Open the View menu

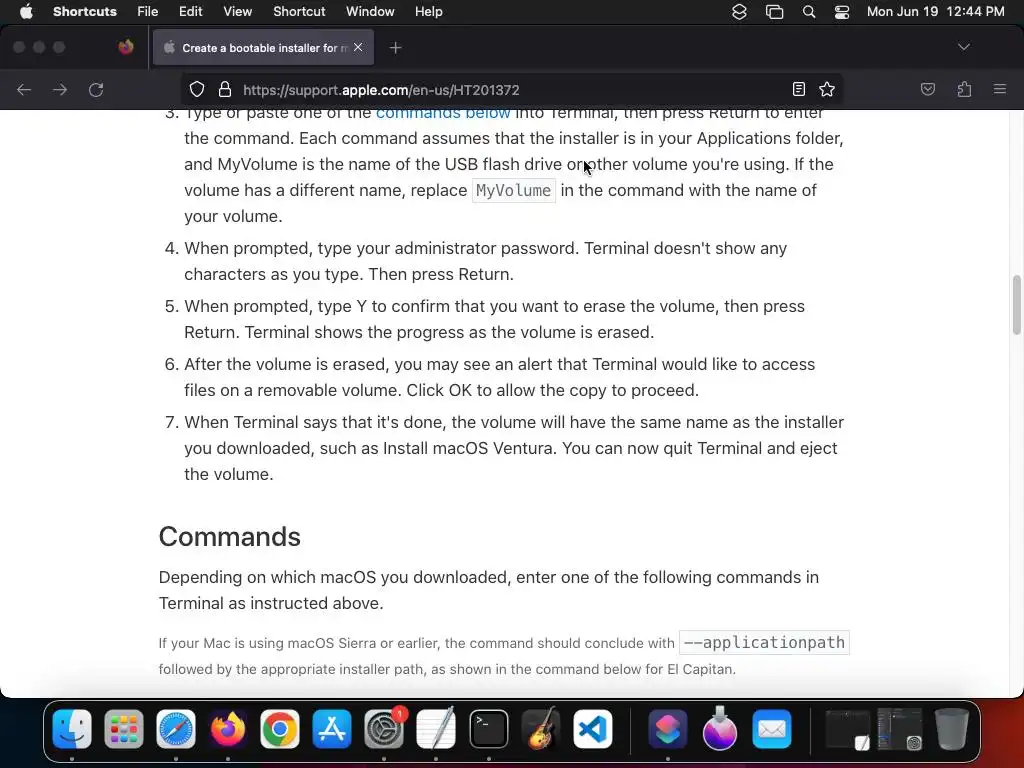pos(238,12)
